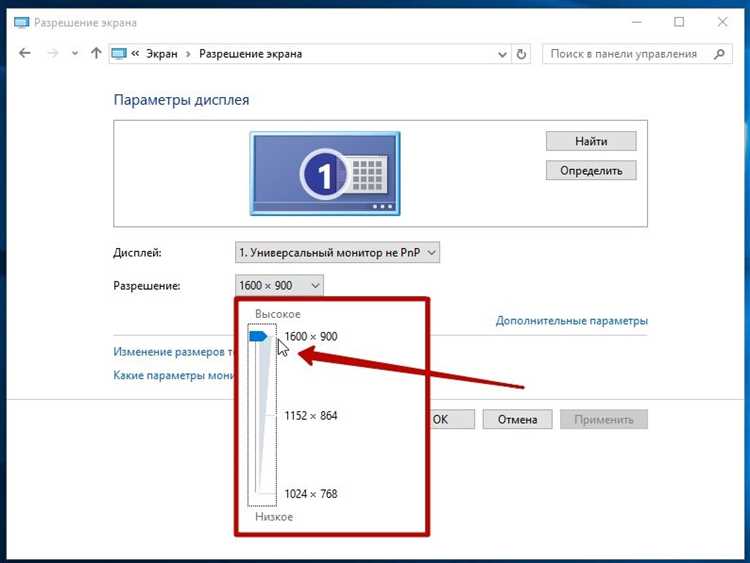Choose the 1600 × 900 resolution label
The height and width of the screenshot is (563, 750).
coord(311,337)
